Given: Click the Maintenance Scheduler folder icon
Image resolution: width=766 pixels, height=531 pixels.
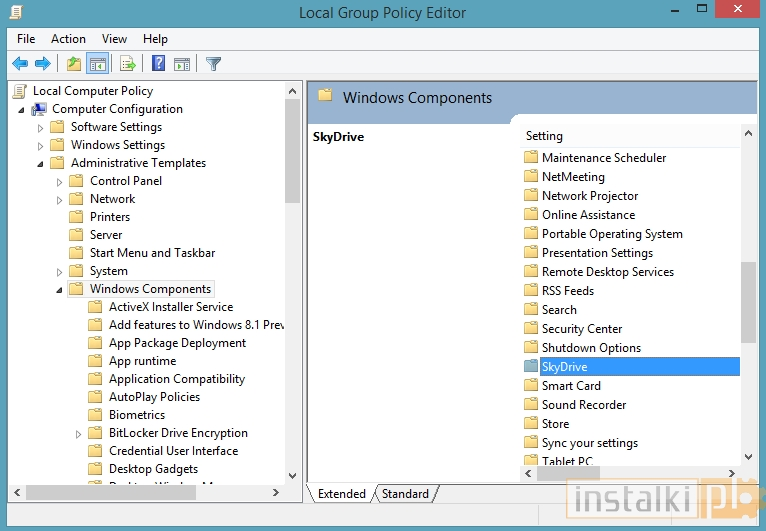Looking at the screenshot, I should 531,157.
